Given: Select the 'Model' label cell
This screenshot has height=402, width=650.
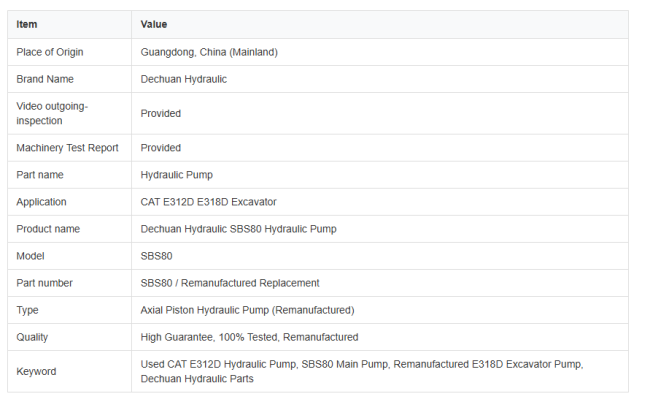Looking at the screenshot, I should (x=70, y=256).
